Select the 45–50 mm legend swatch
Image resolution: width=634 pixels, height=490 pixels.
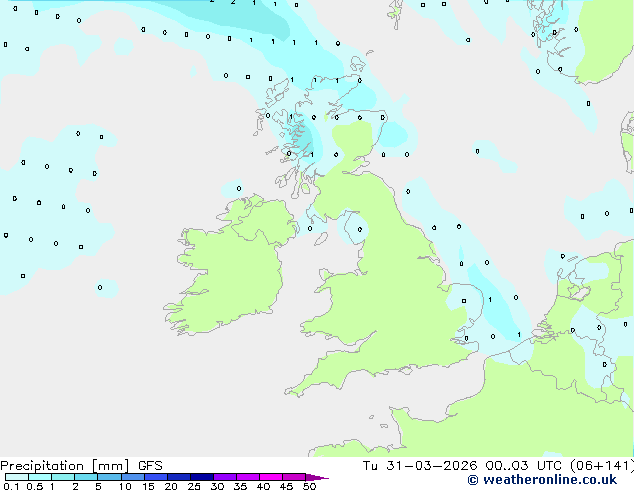point(294,477)
